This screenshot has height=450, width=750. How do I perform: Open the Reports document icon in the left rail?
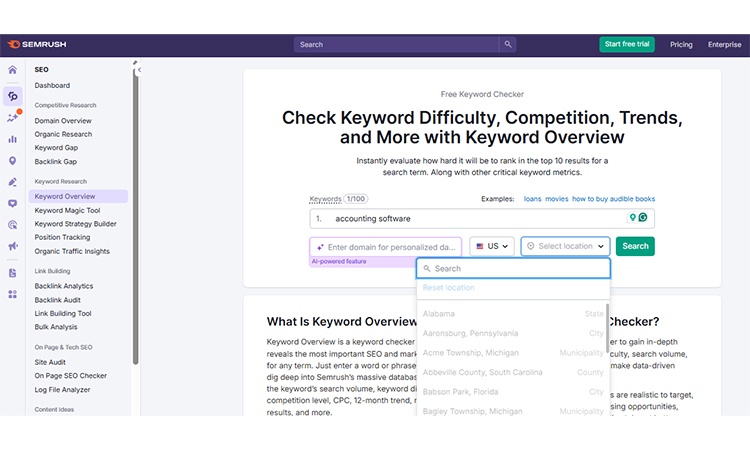(x=12, y=273)
